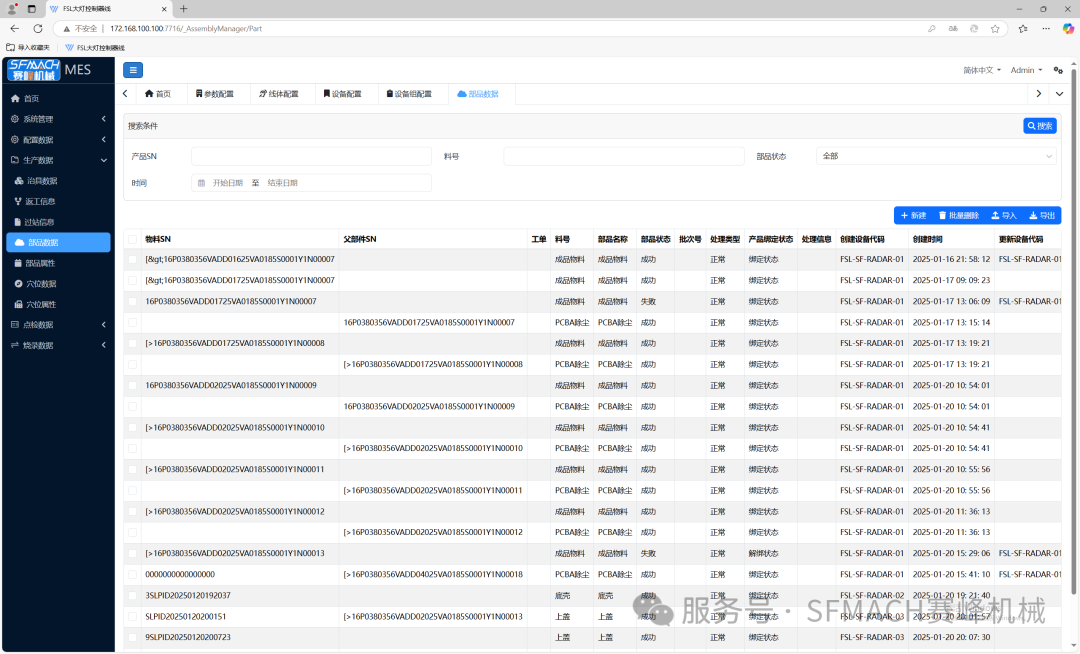Click the blue 搜索 search button
Image resolution: width=1080 pixels, height=654 pixels.
coord(1039,126)
